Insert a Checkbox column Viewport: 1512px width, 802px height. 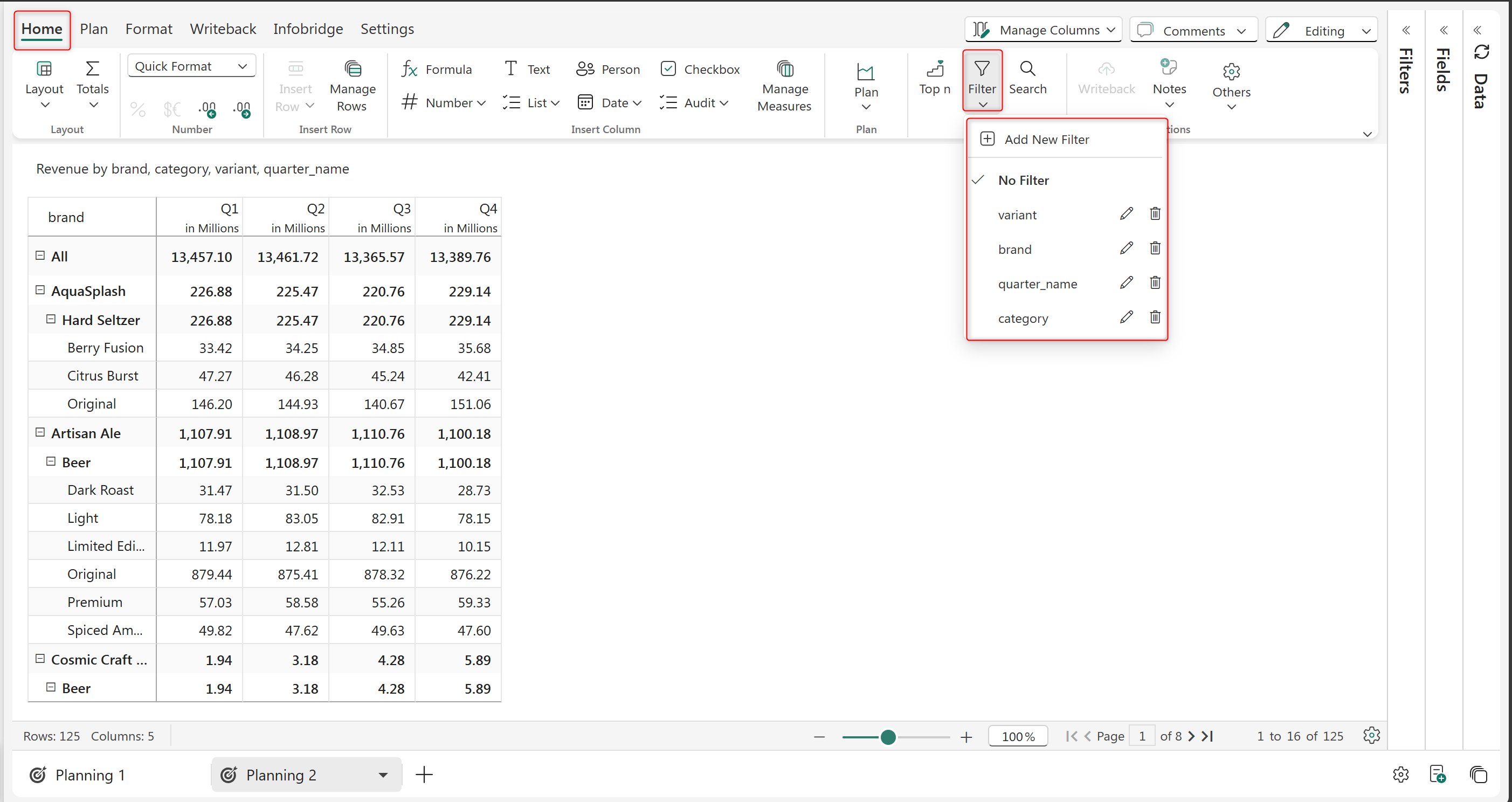(x=700, y=69)
